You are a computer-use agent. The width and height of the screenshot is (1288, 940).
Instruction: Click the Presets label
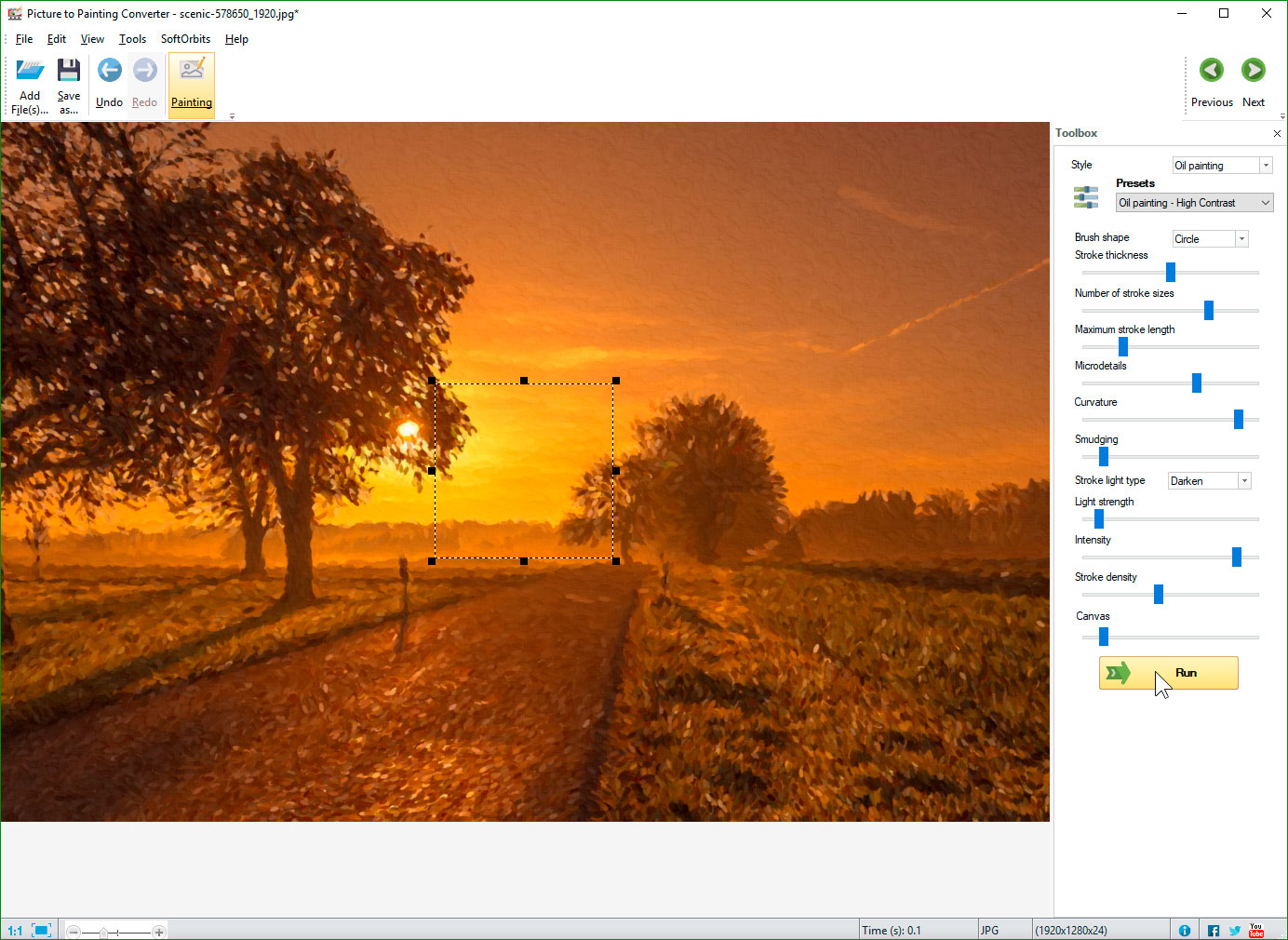coord(1135,183)
